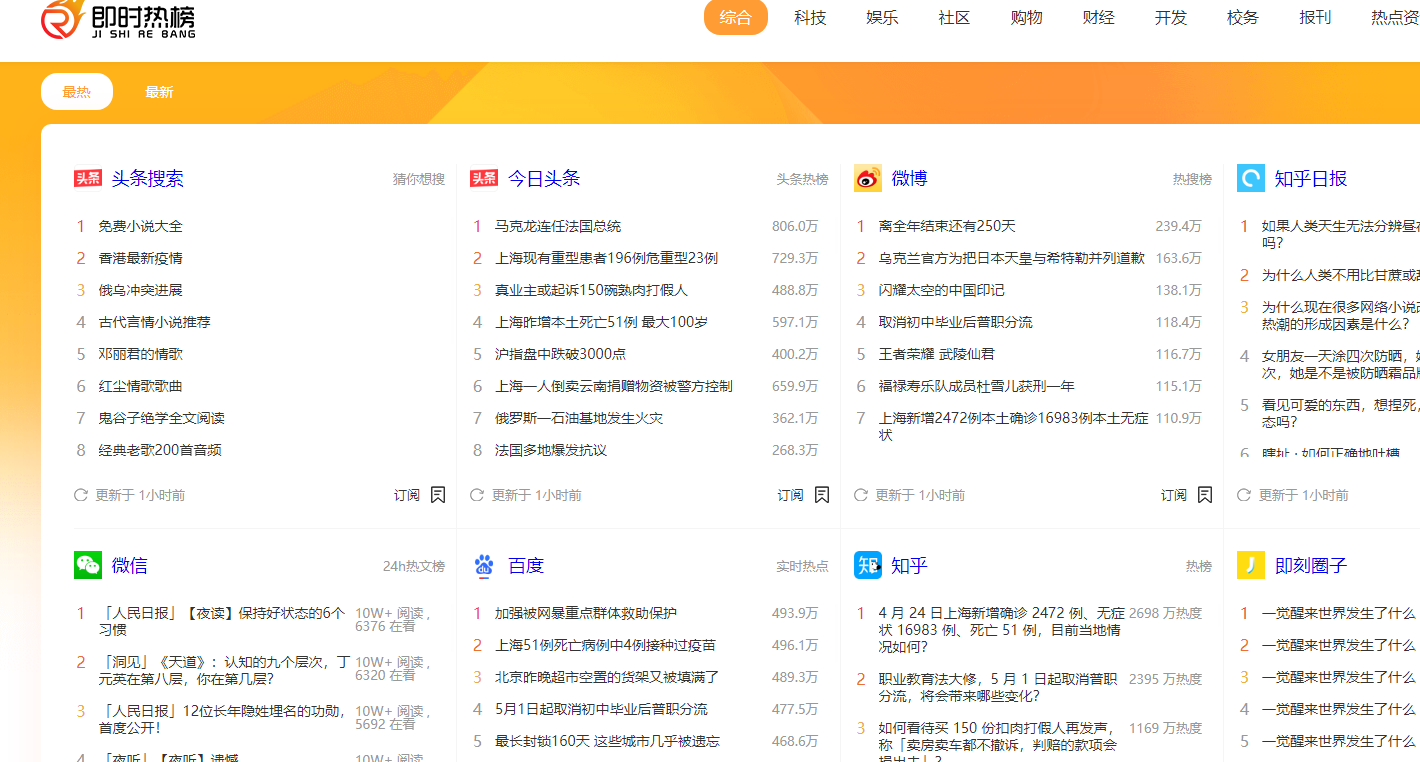The height and width of the screenshot is (762, 1420).
Task: Click 订阅 in the 微博 card
Action: click(1174, 495)
